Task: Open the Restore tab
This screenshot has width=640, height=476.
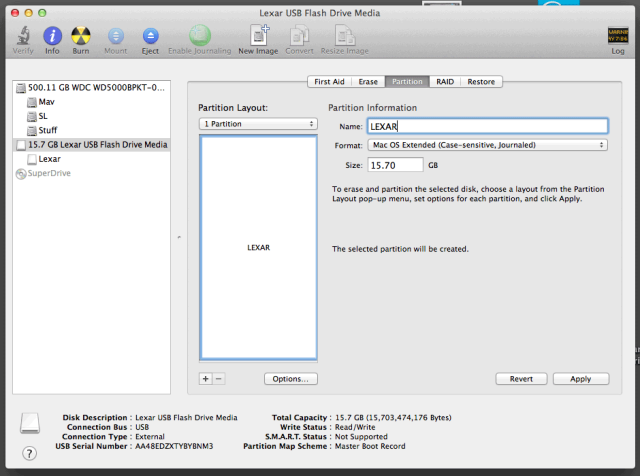Action: [481, 82]
